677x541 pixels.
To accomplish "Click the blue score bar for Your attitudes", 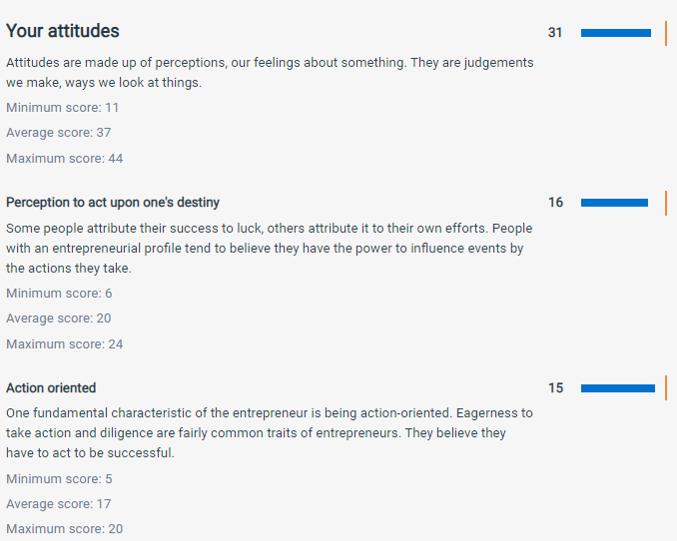I will 615,33.
